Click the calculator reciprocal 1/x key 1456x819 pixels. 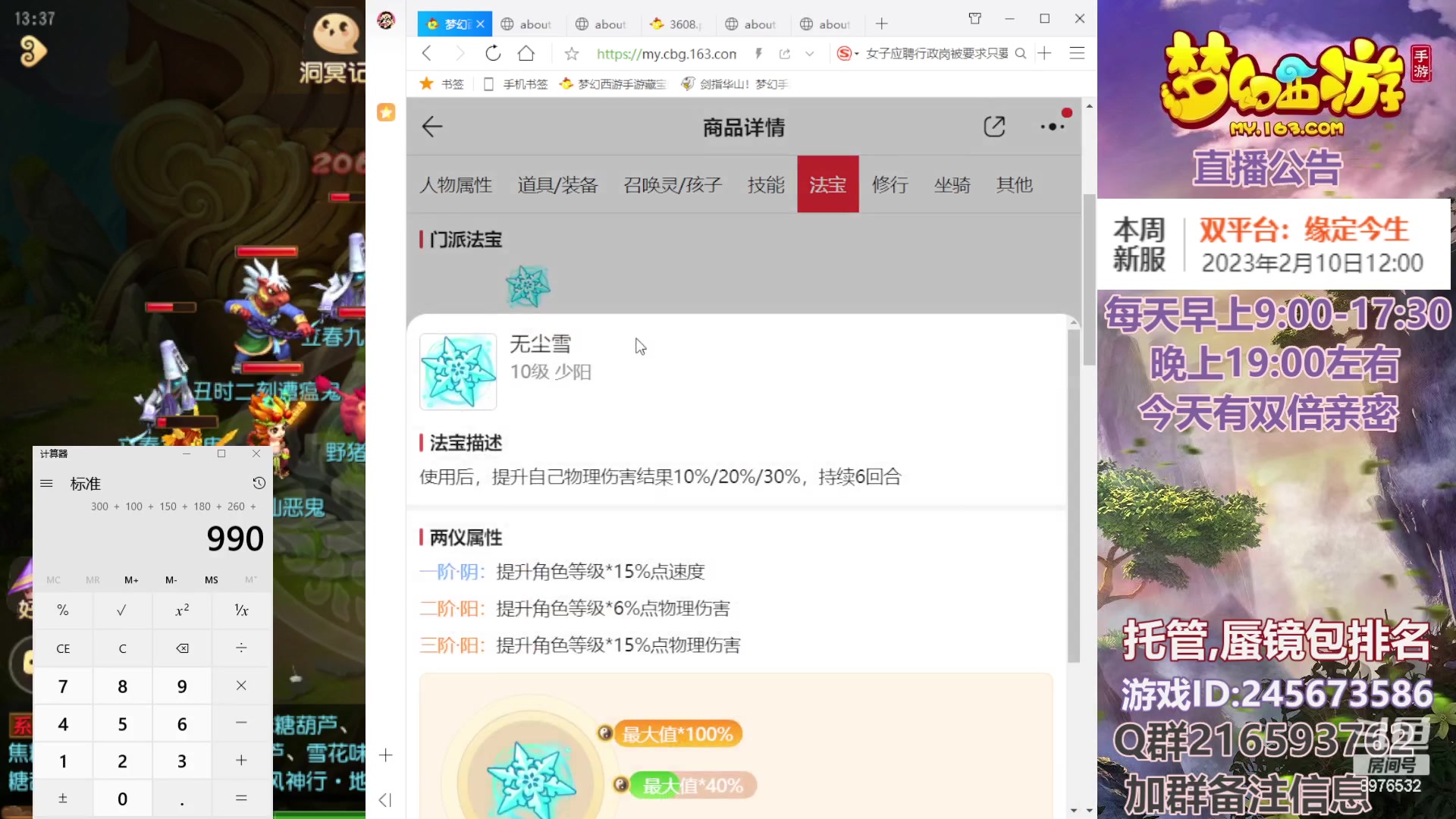pos(241,610)
